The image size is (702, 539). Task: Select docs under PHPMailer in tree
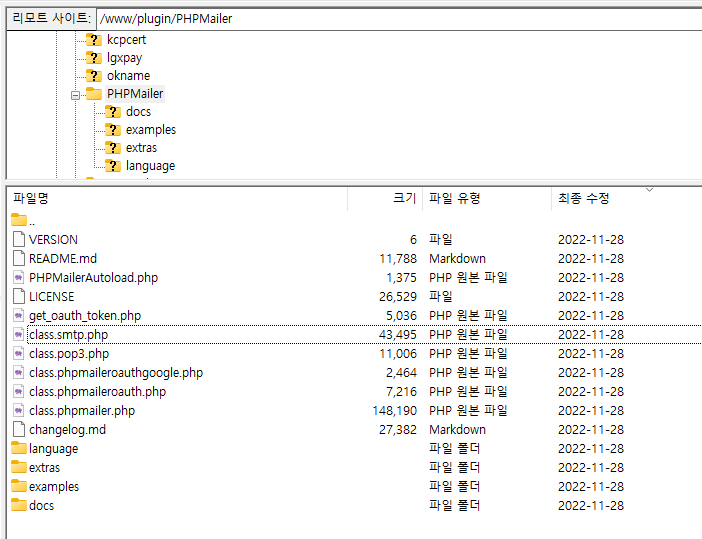(138, 111)
